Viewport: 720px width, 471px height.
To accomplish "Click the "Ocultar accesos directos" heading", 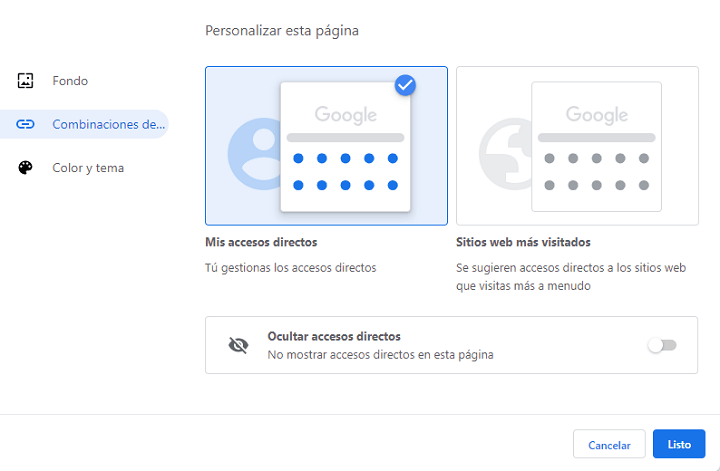I will click(x=334, y=336).
